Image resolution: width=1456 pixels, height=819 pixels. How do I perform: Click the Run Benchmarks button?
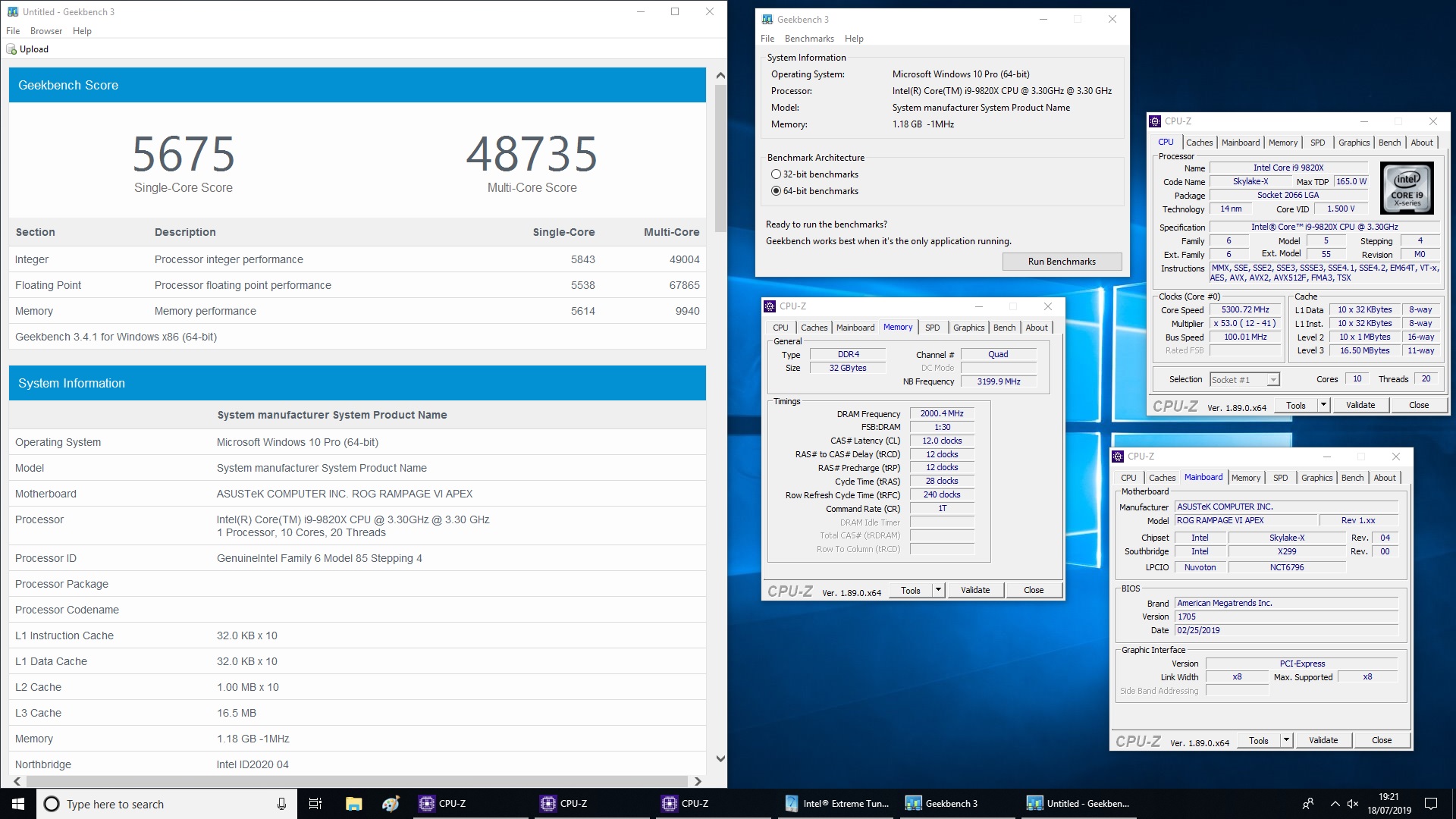pyautogui.click(x=1062, y=262)
